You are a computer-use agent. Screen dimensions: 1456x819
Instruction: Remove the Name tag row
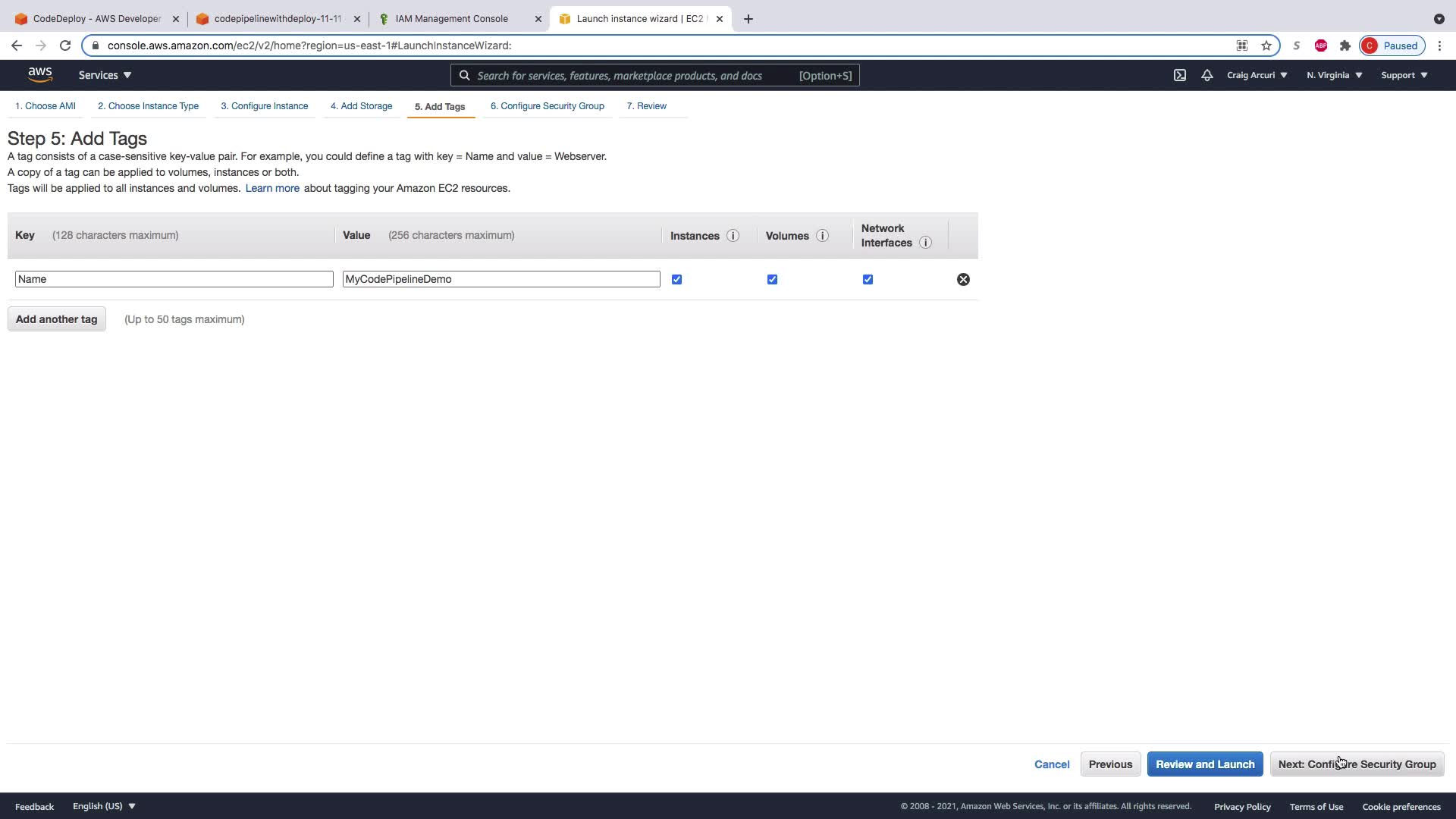[x=963, y=280]
